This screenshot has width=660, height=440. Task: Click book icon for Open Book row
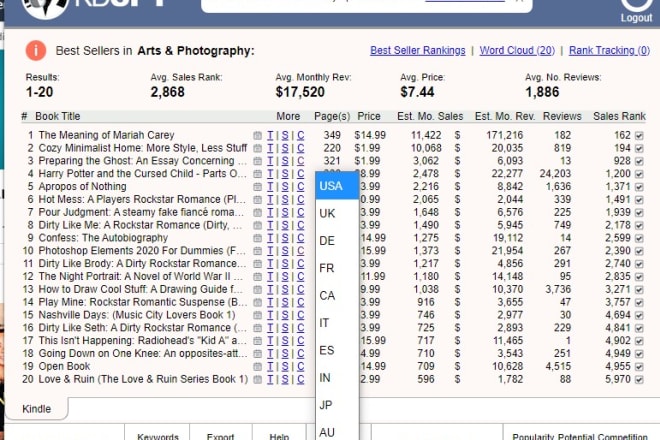256,366
